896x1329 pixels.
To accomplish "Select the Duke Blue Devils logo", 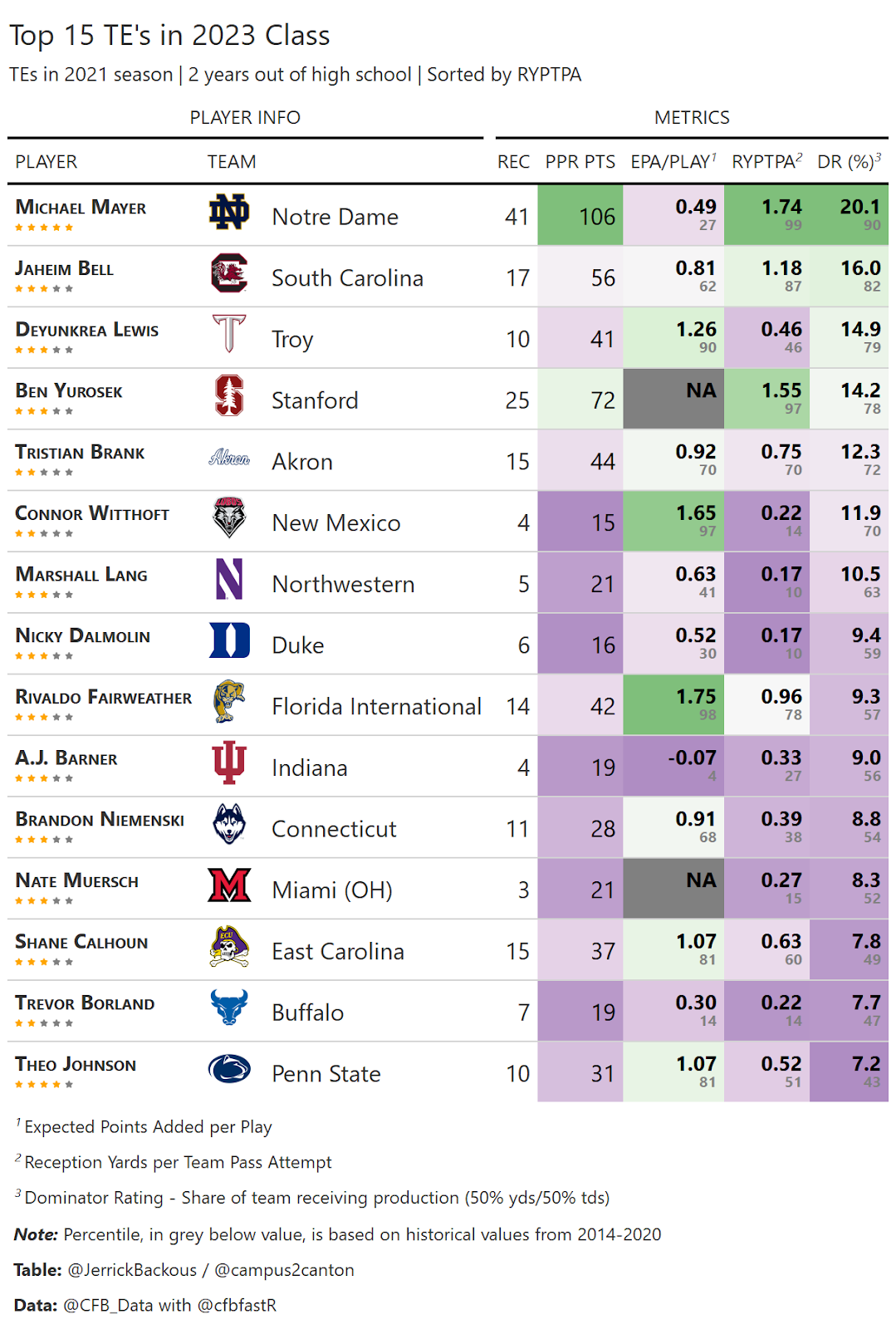I will [229, 640].
